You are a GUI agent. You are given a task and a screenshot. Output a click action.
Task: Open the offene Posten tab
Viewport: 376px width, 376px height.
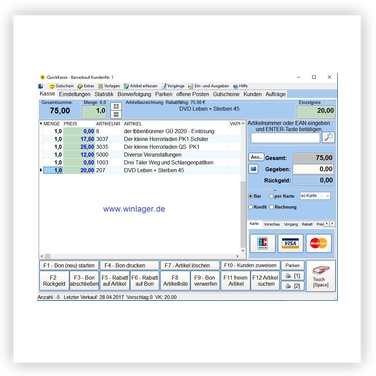tap(193, 94)
